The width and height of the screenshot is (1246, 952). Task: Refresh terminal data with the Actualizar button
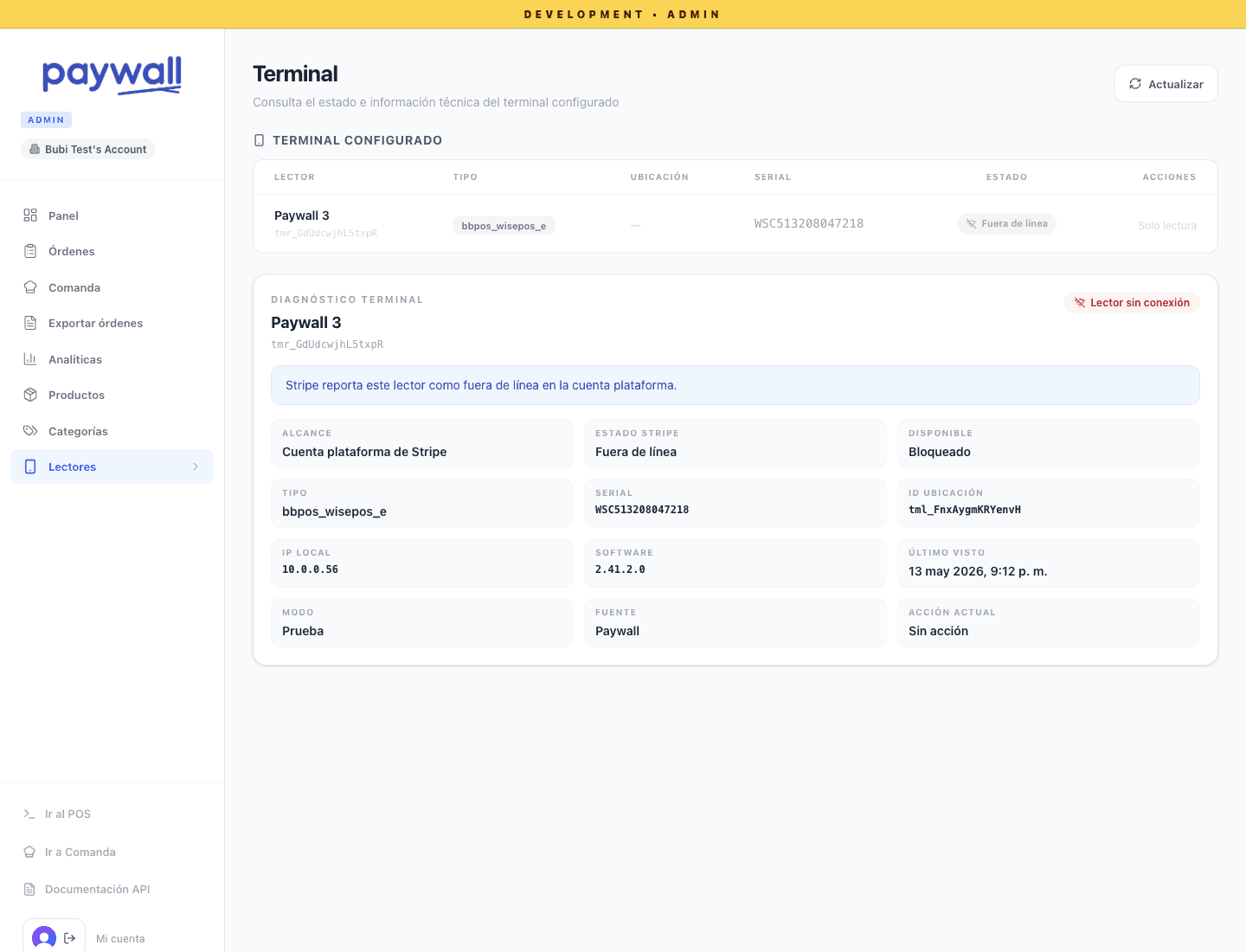pos(1166,84)
